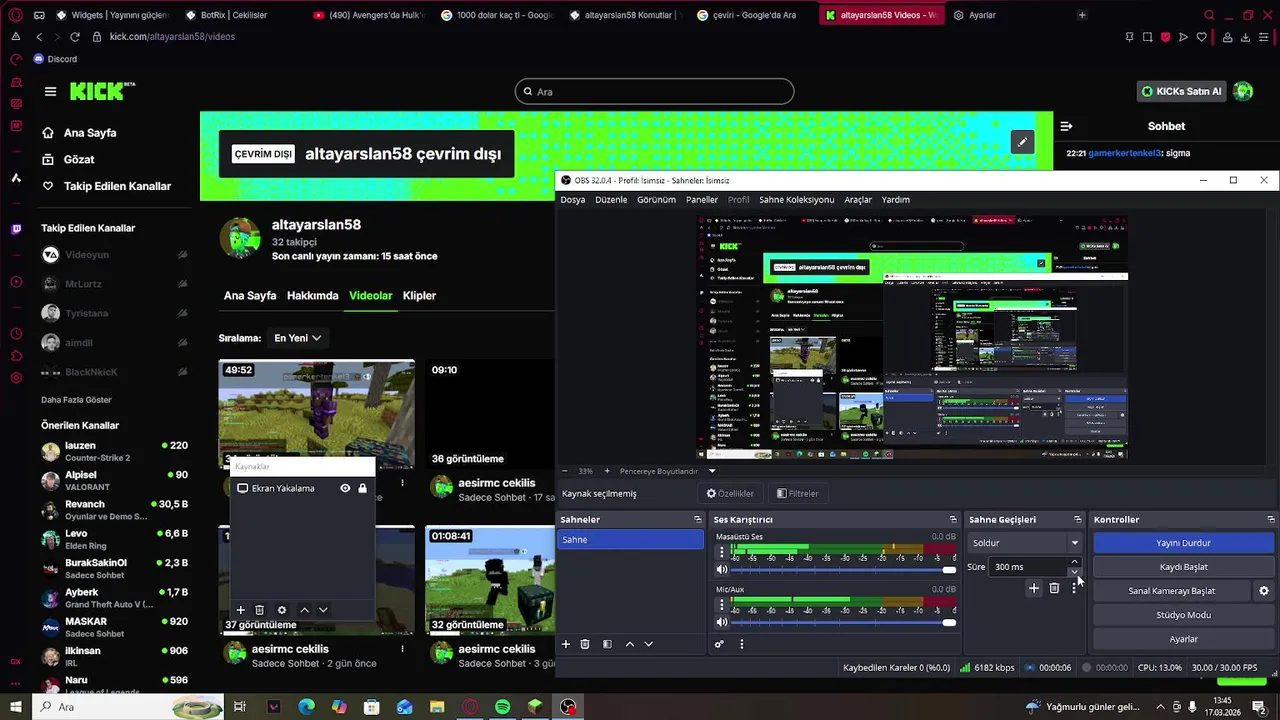Image resolution: width=1280 pixels, height=720 pixels.
Task: Open the Kick hamburger menu
Action: click(x=50, y=91)
